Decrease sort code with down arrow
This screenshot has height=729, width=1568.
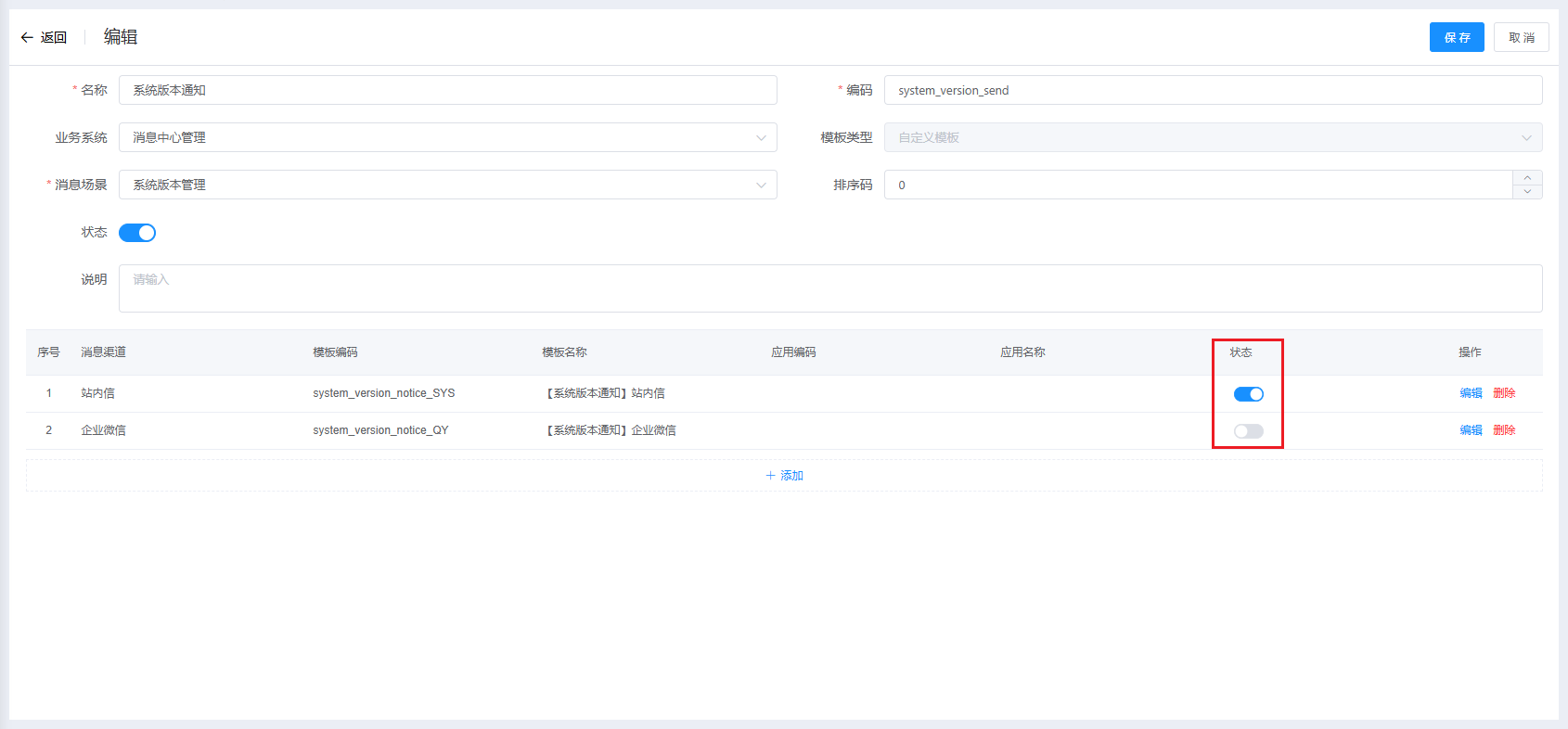pyautogui.click(x=1527, y=192)
